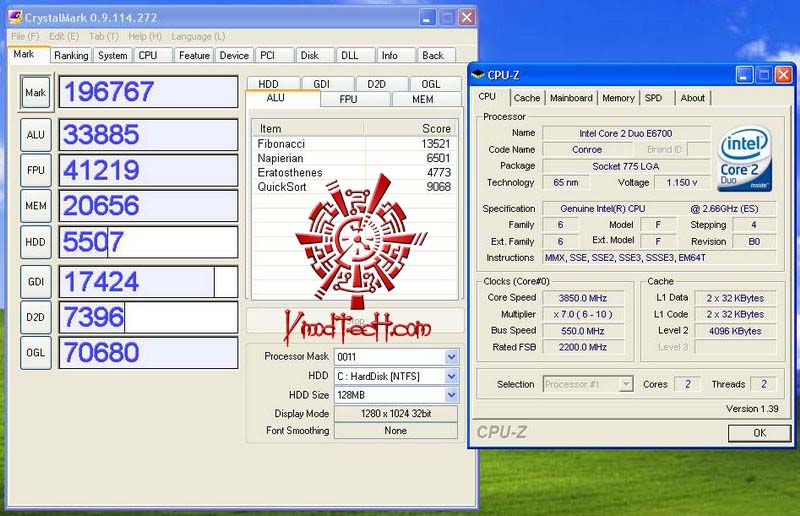This screenshot has height=516, width=800.
Task: Select the QuickSort row
Action: point(355,187)
